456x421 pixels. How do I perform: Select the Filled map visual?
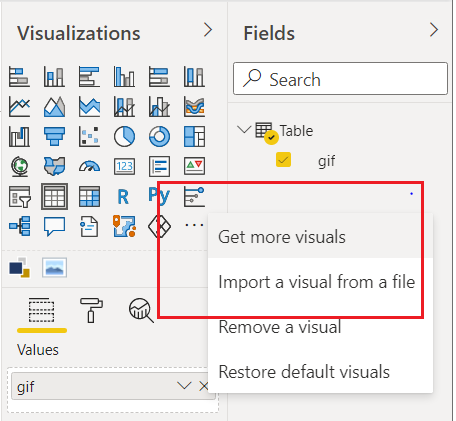pyautogui.click(x=54, y=166)
